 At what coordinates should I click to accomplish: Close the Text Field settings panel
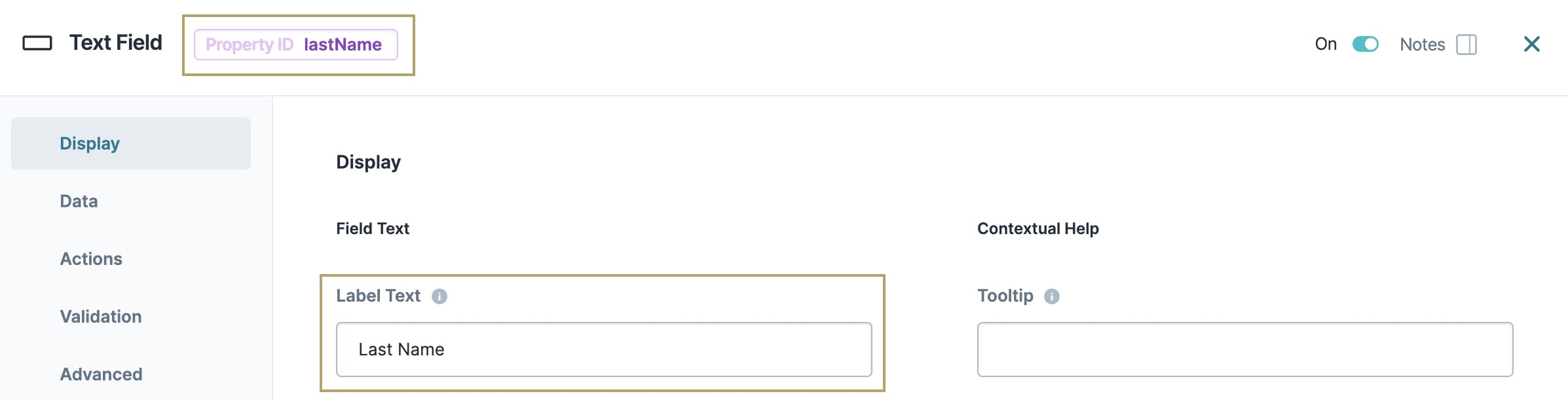(x=1532, y=44)
